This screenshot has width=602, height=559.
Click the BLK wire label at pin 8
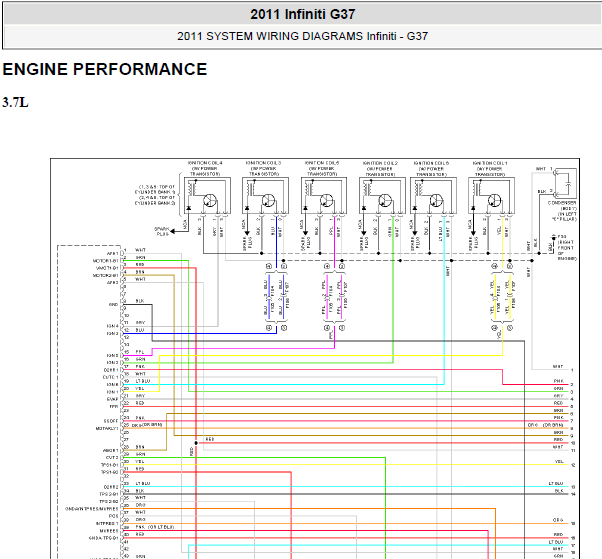tap(140, 301)
